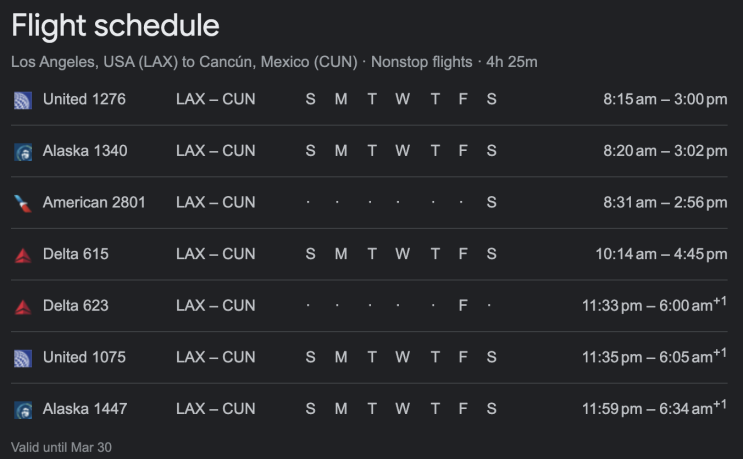Click the Alaska logo beside flight 1340

click(x=22, y=151)
